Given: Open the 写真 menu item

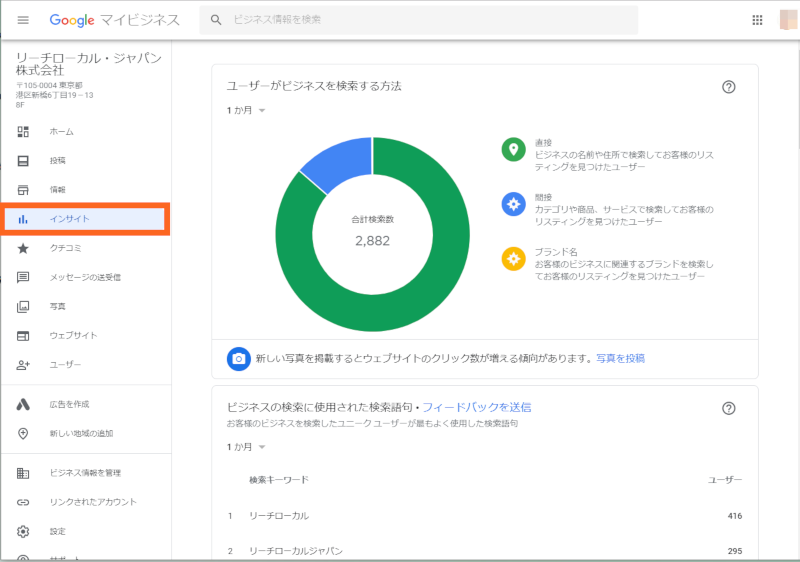Looking at the screenshot, I should click(x=86, y=306).
